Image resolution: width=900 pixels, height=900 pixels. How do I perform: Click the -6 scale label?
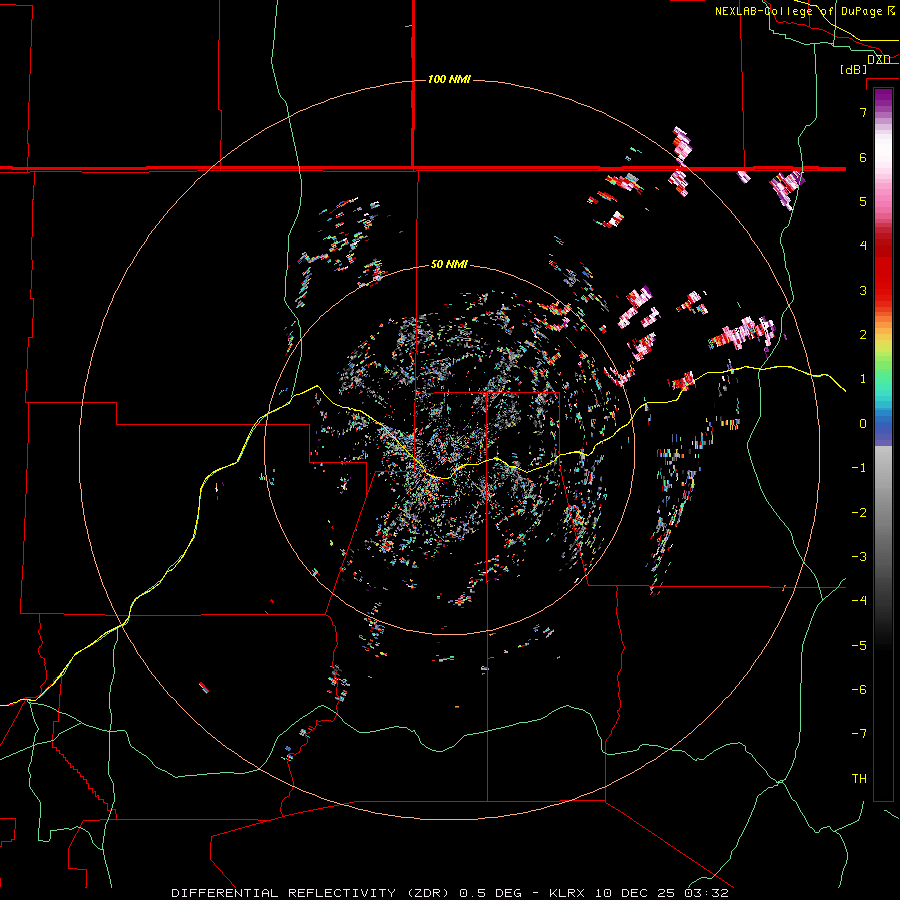click(859, 690)
